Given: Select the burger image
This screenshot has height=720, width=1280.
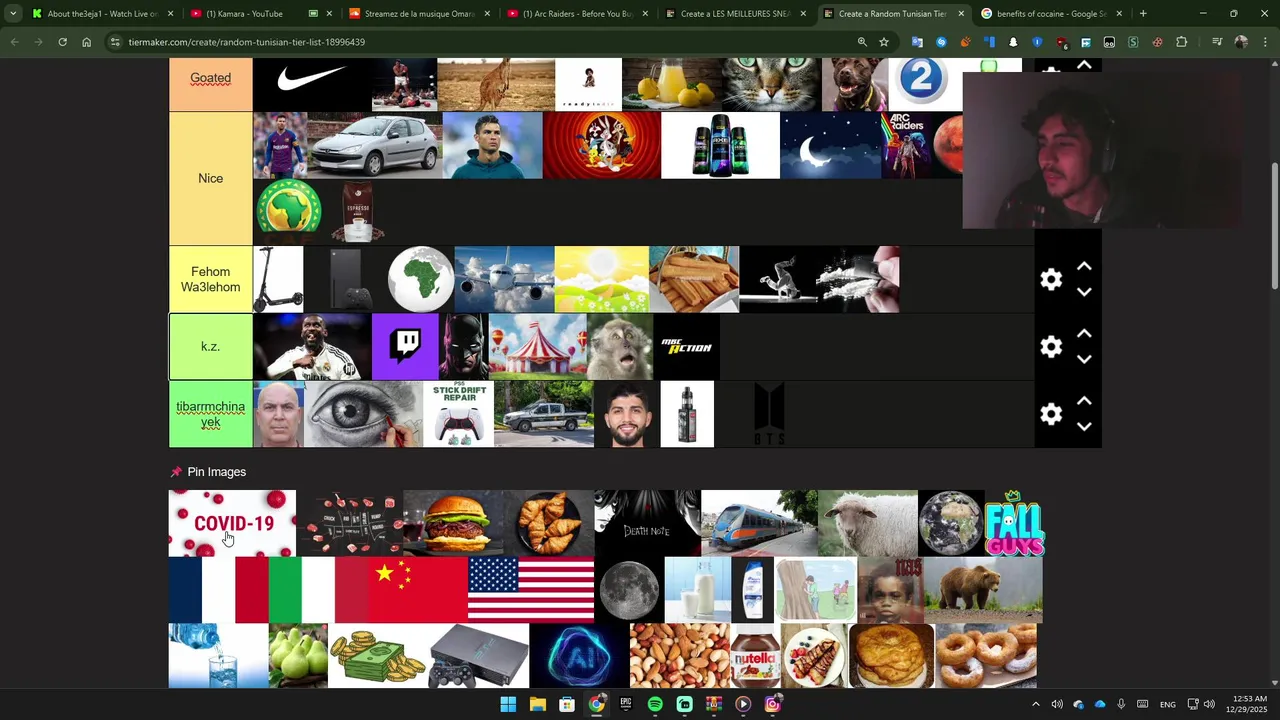Looking at the screenshot, I should coord(455,523).
